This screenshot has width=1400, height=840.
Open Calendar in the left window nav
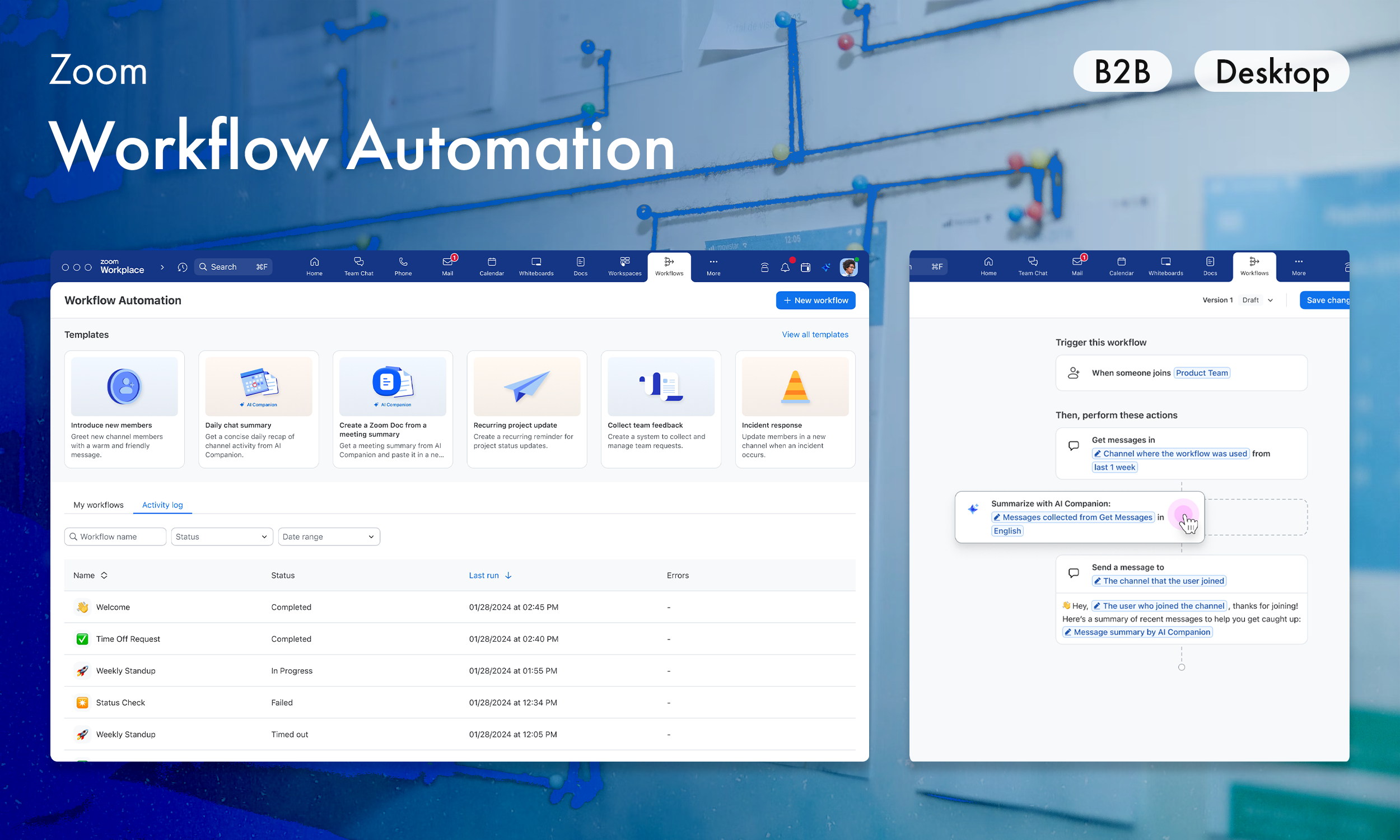tap(492, 266)
